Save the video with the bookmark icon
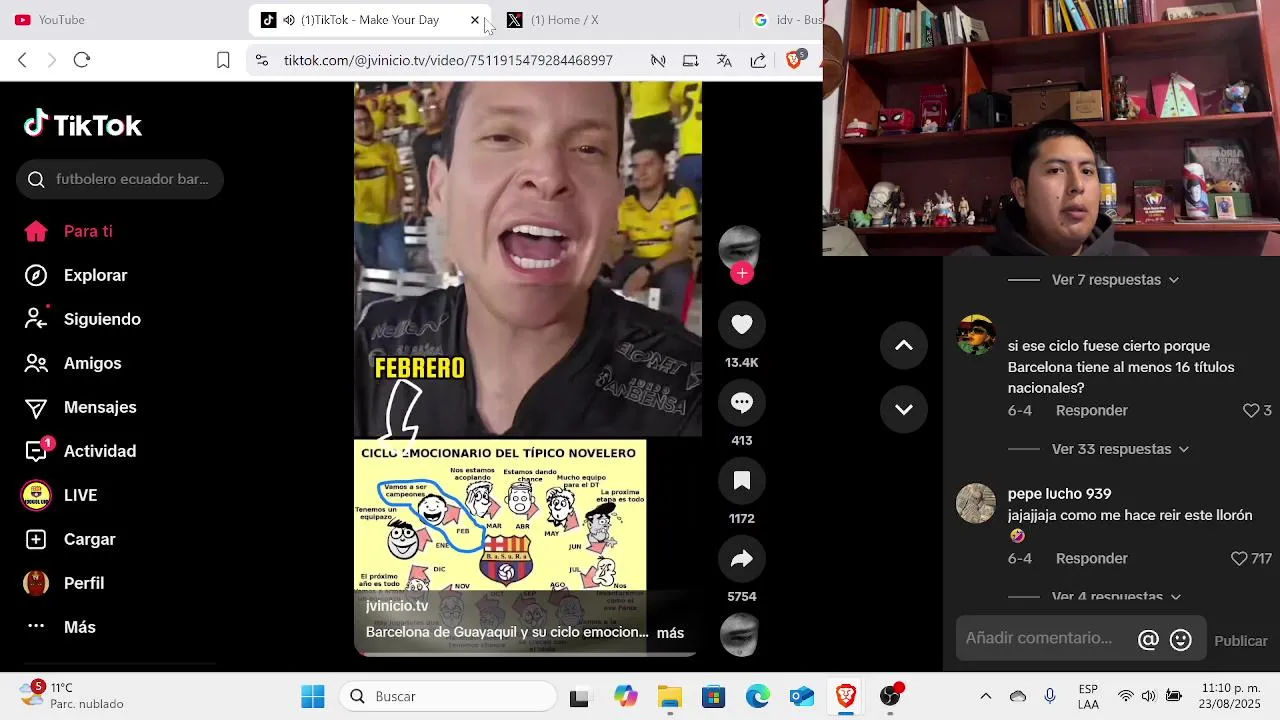 click(x=742, y=480)
